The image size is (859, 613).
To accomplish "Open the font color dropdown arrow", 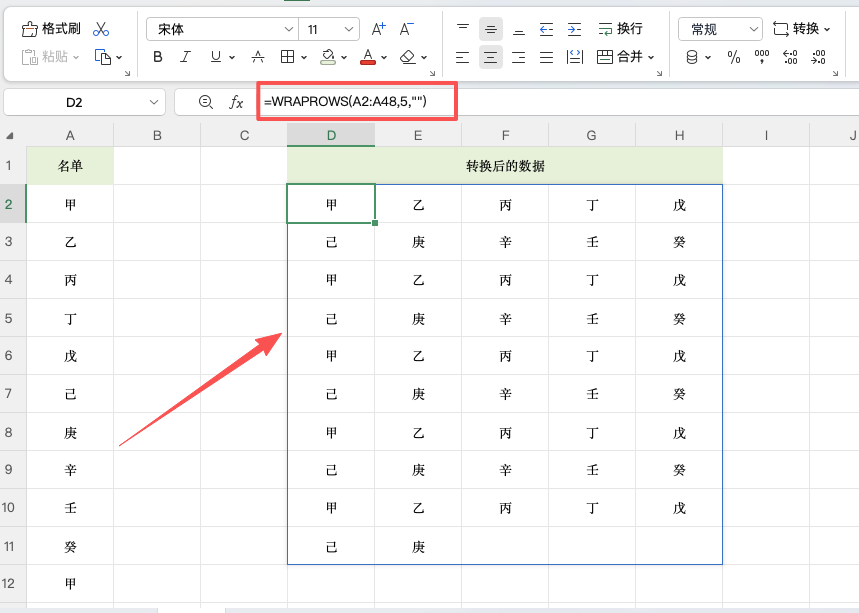I will pos(384,58).
